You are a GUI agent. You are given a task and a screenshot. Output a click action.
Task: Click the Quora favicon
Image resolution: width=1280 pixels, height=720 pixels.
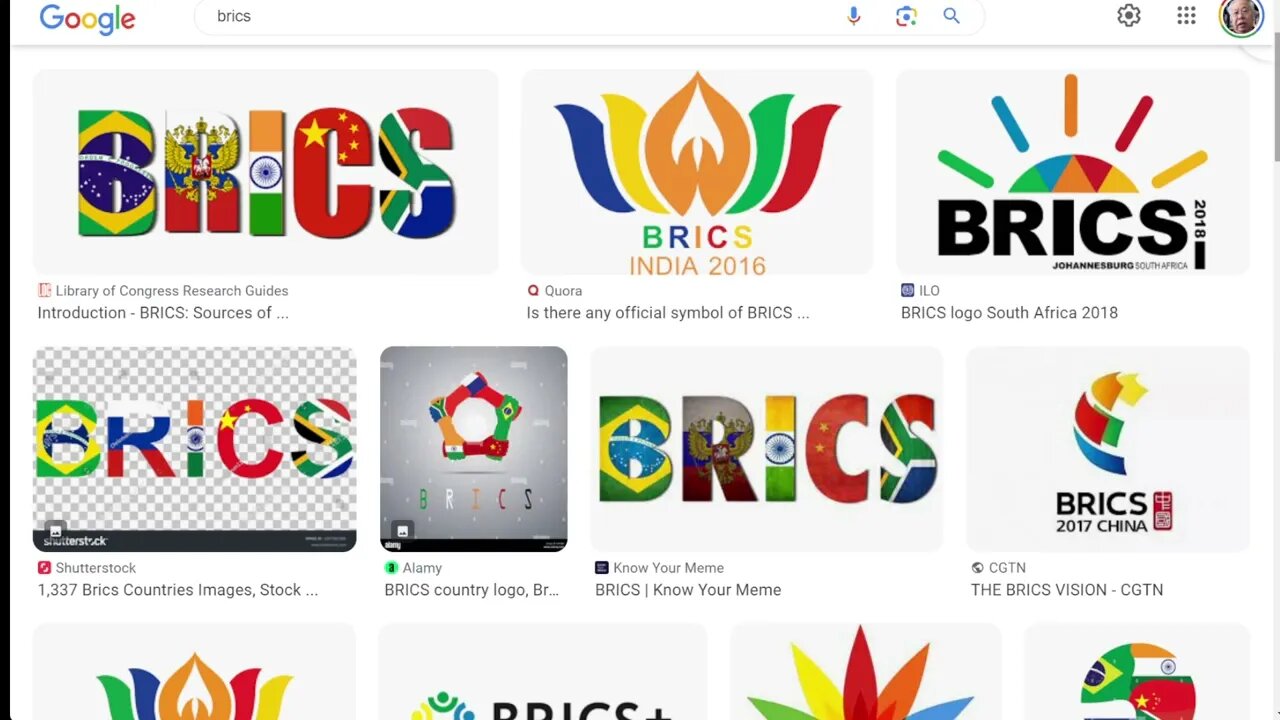pyautogui.click(x=533, y=290)
